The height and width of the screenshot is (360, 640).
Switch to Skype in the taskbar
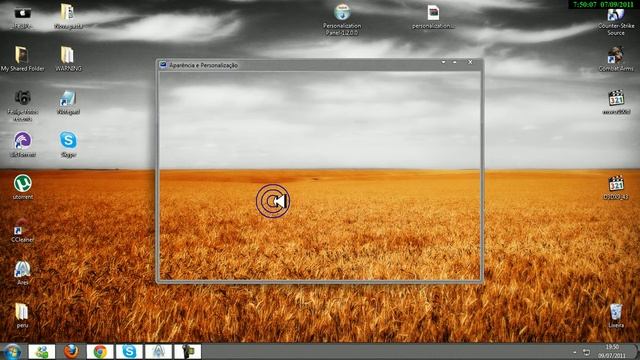click(129, 351)
